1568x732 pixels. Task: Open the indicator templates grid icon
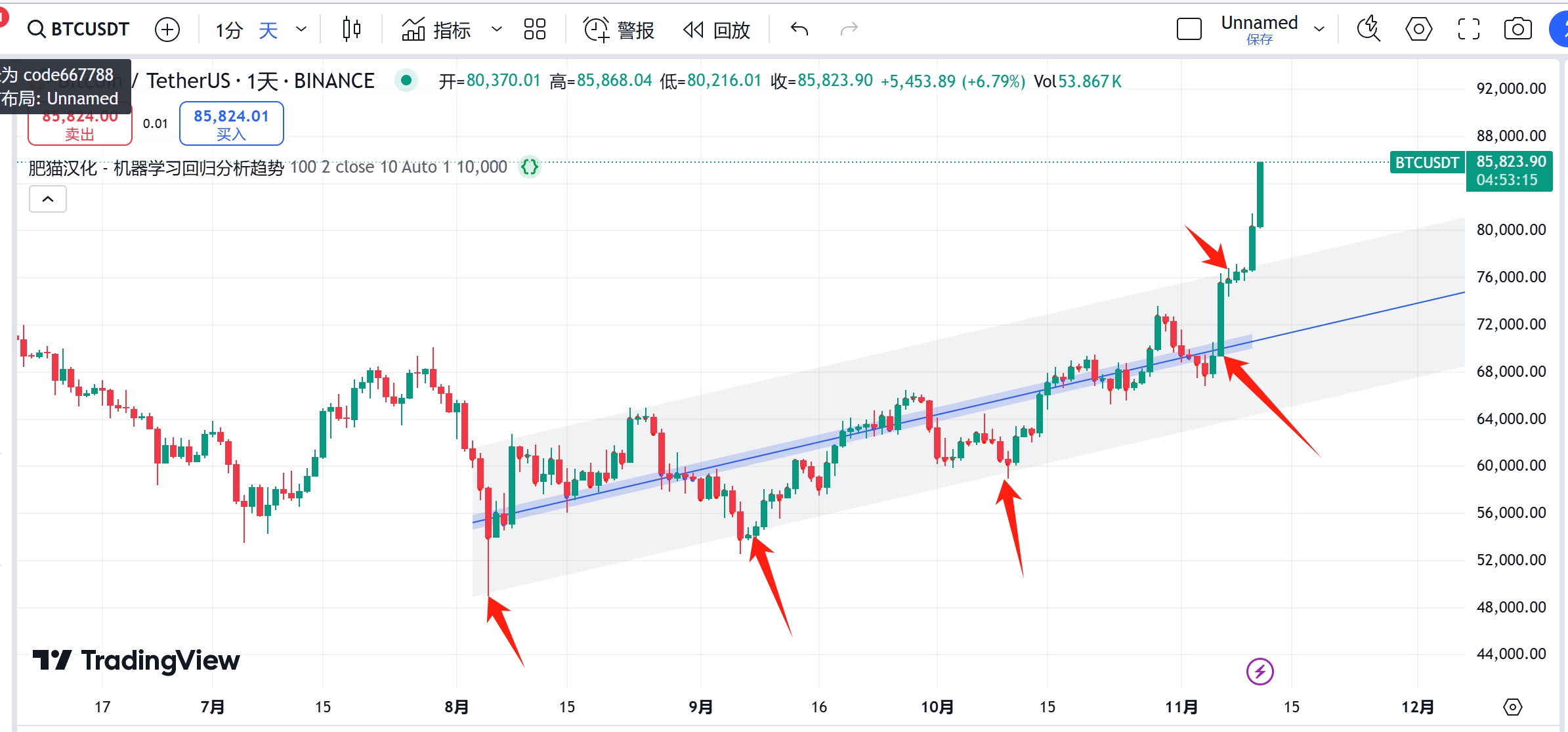[x=535, y=30]
